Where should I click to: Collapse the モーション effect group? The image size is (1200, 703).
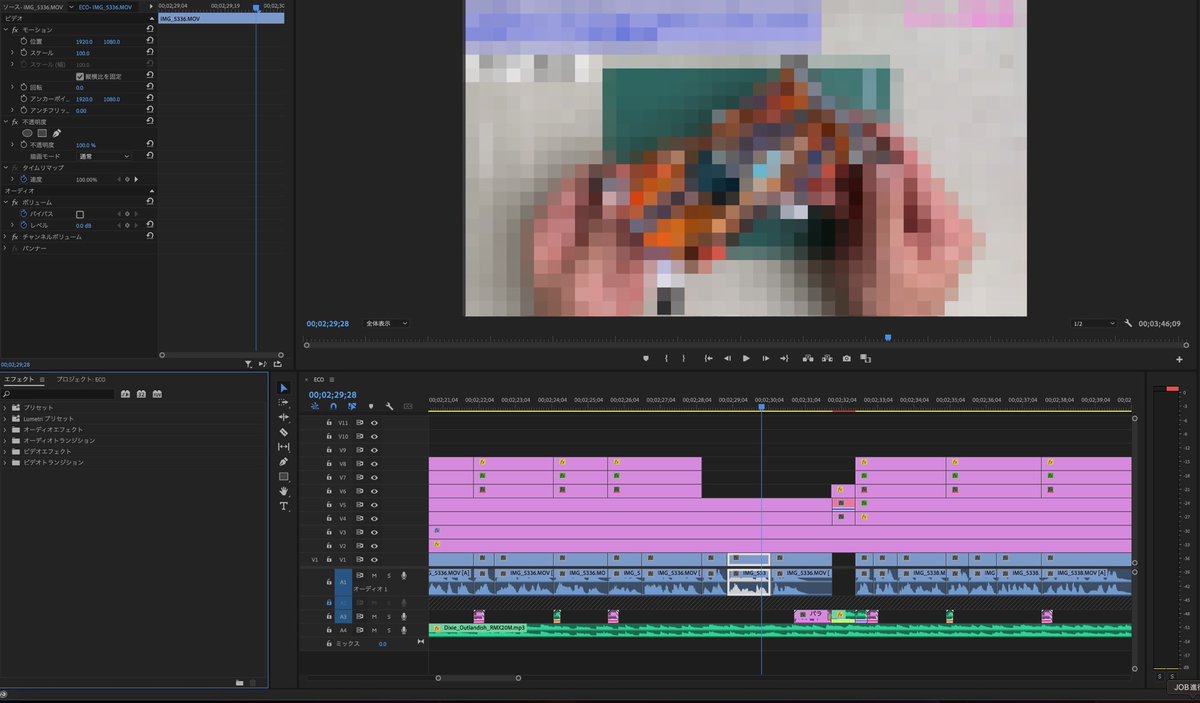pos(6,30)
